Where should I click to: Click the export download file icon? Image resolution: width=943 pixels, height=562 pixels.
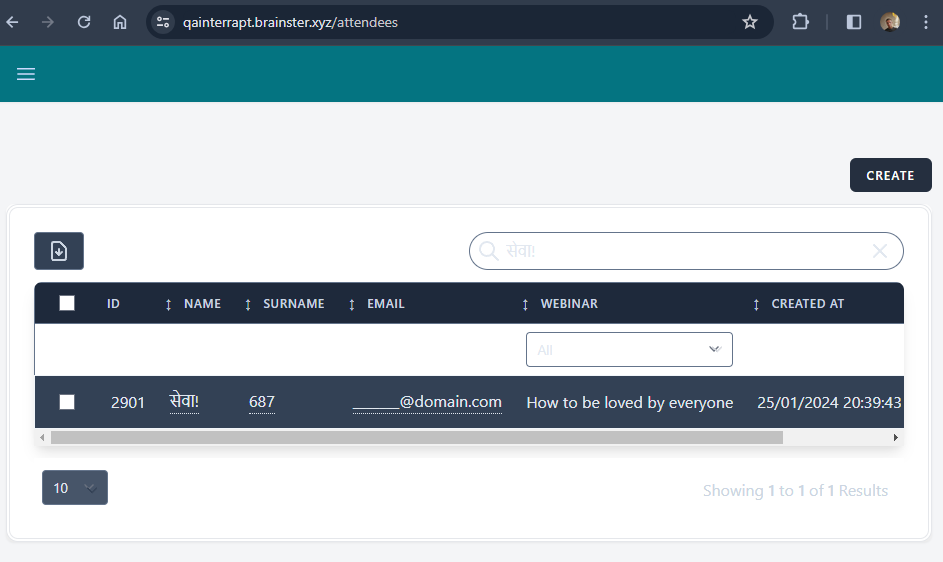[59, 251]
